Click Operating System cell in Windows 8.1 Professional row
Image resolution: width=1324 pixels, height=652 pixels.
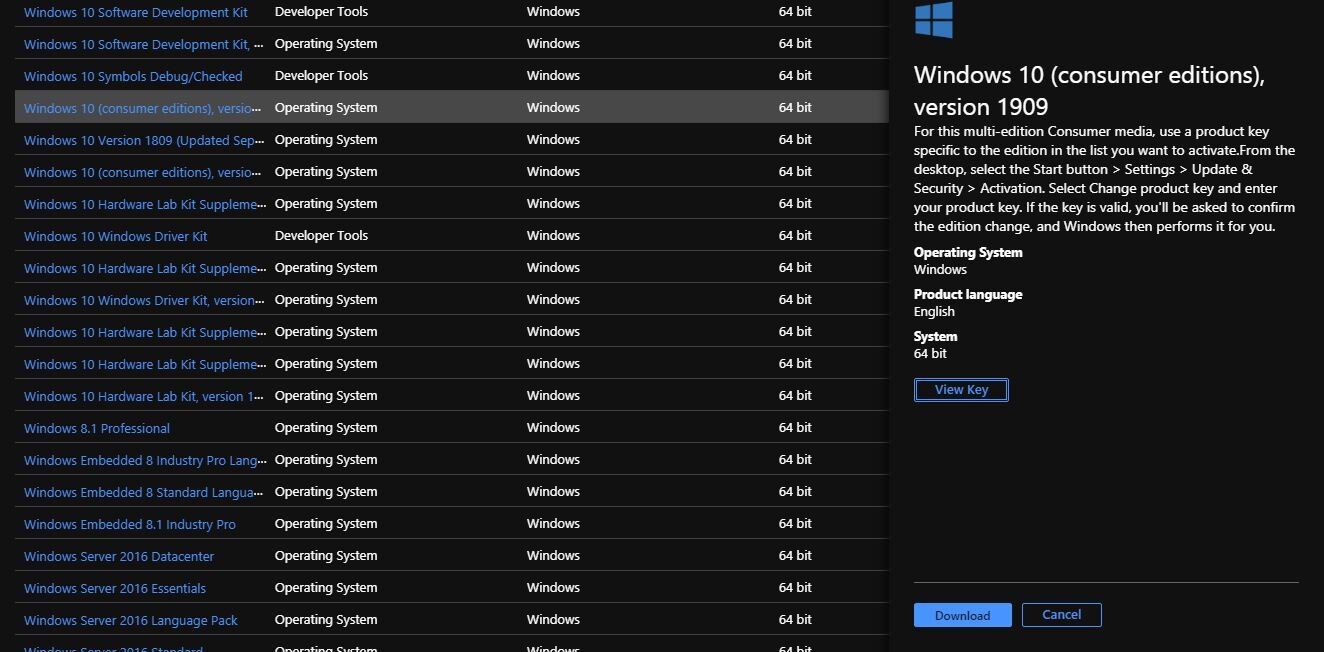[326, 427]
